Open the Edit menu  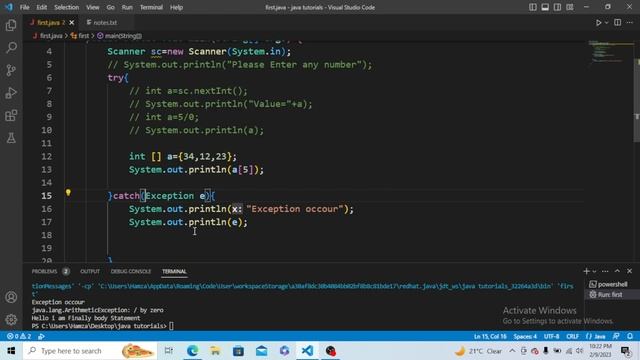pos(42,7)
